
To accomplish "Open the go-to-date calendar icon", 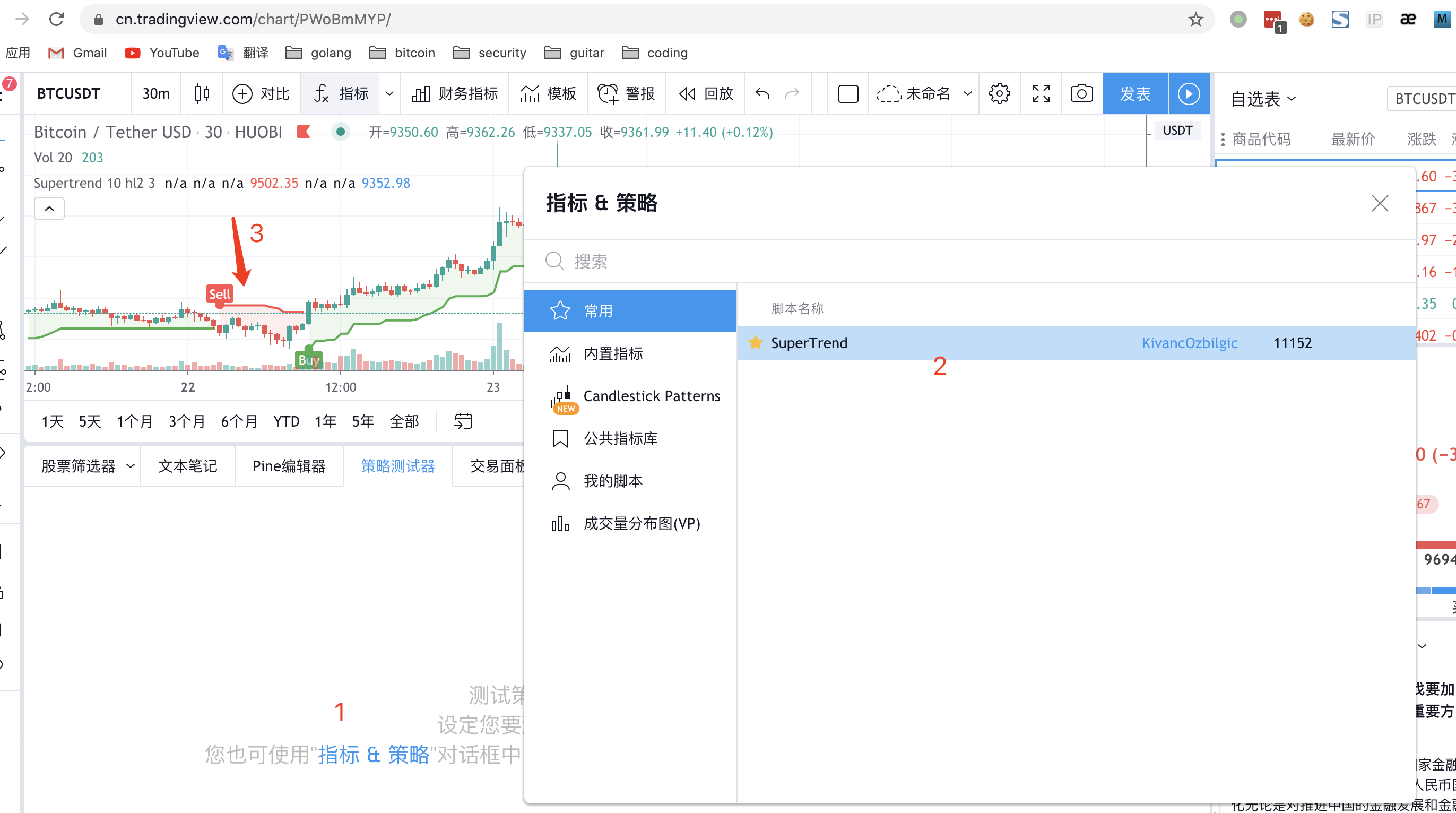I will [463, 421].
